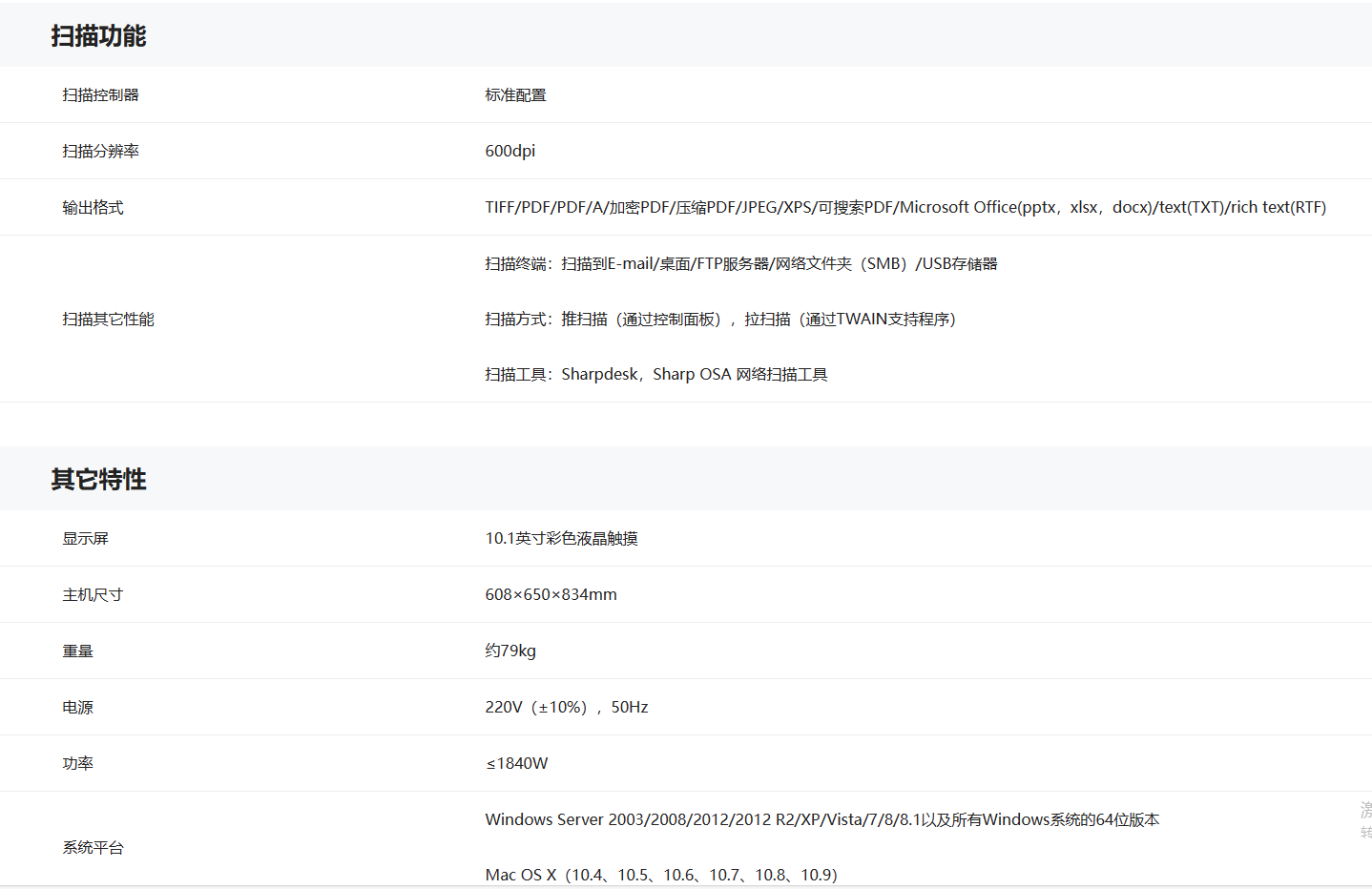The width and height of the screenshot is (1372, 889).
Task: Select the 输出格式 row label
Action: tap(93, 208)
